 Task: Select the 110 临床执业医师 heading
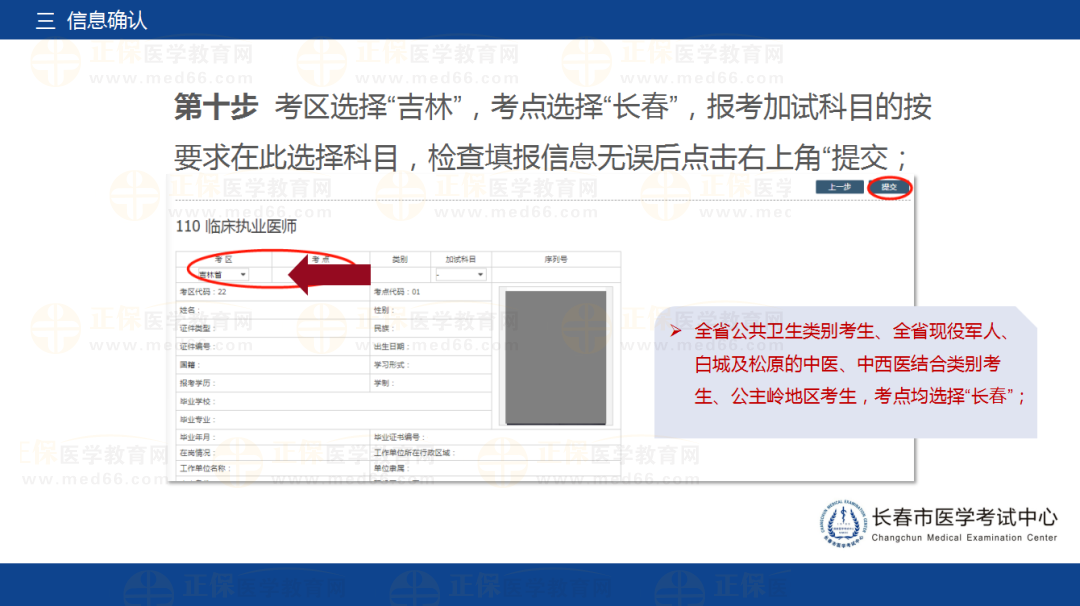[236, 227]
